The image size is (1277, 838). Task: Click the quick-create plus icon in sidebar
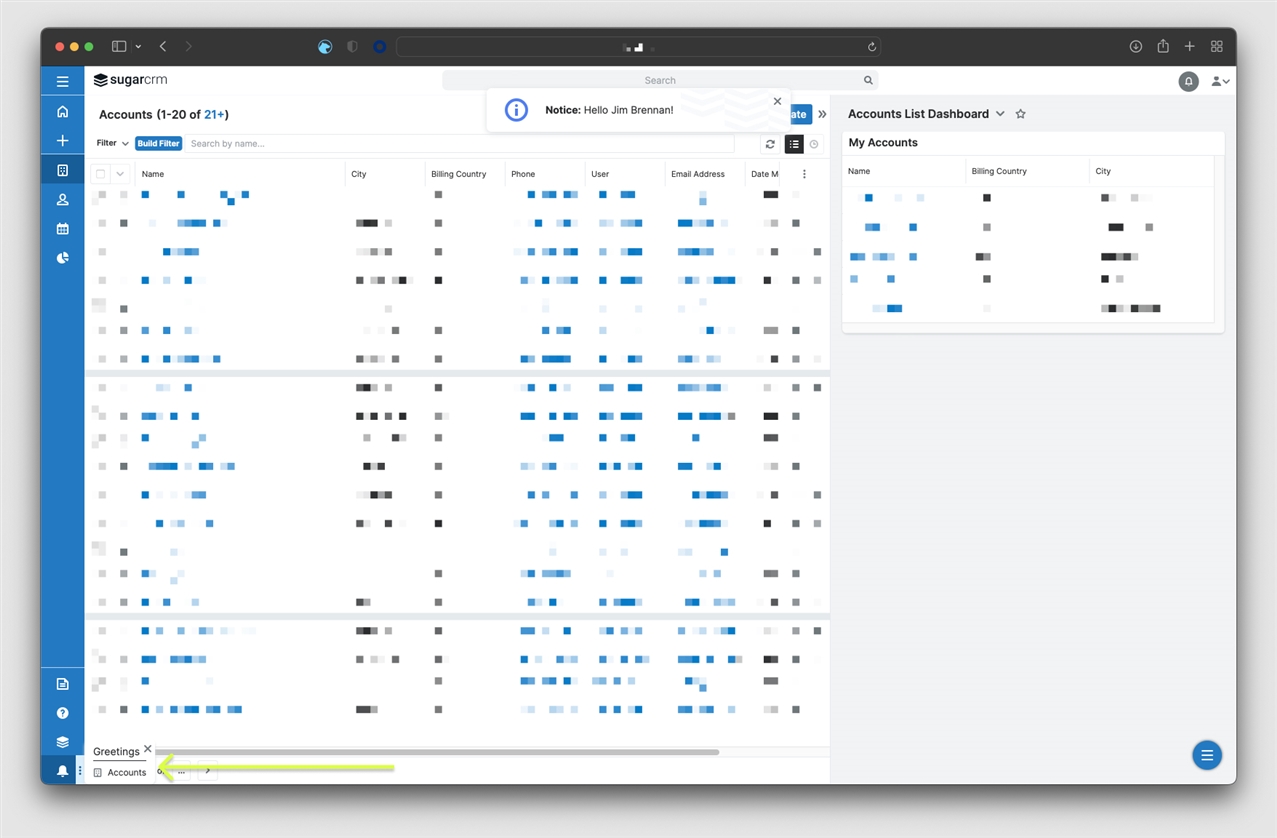(62, 141)
